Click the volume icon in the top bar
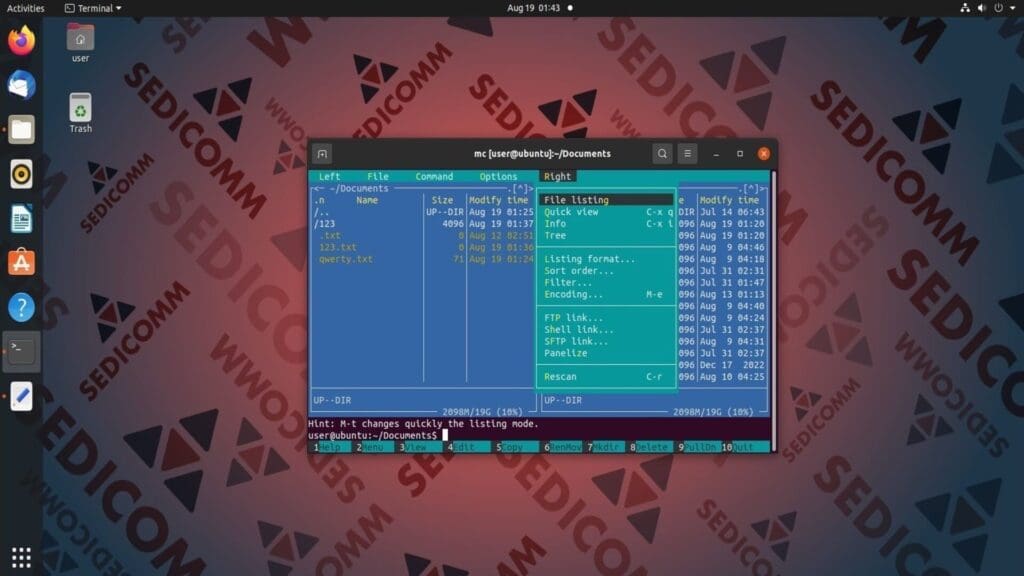 click(982, 8)
